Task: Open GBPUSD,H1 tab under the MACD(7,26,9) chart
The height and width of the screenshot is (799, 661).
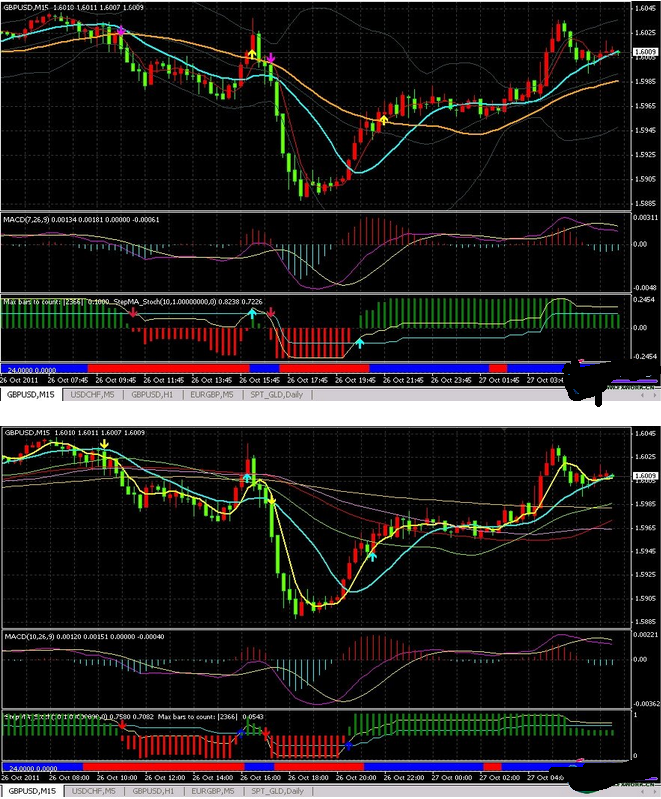Action: (152, 394)
